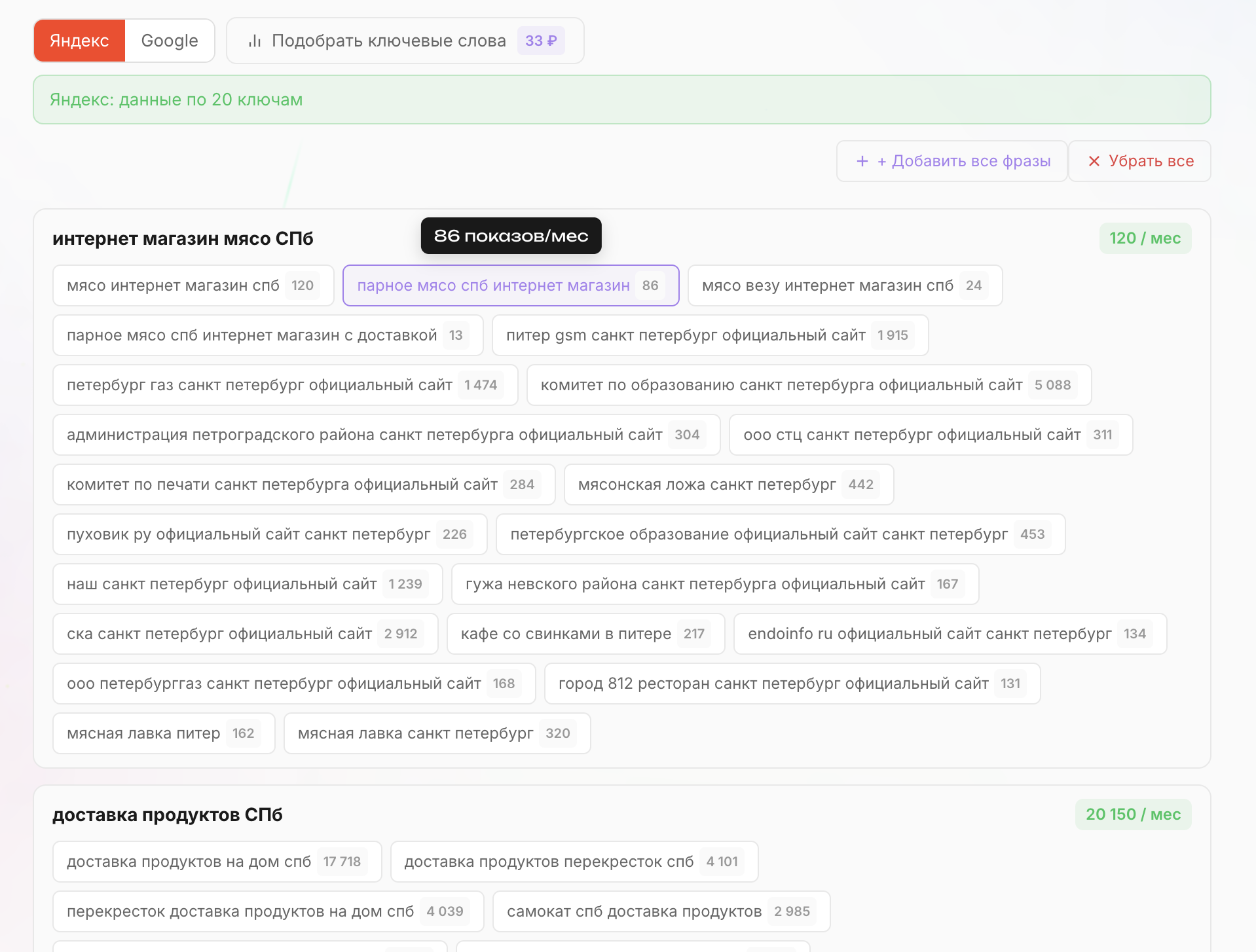Select phrase петербургское образование официальный сайт
1256x952 pixels.
coord(781,534)
